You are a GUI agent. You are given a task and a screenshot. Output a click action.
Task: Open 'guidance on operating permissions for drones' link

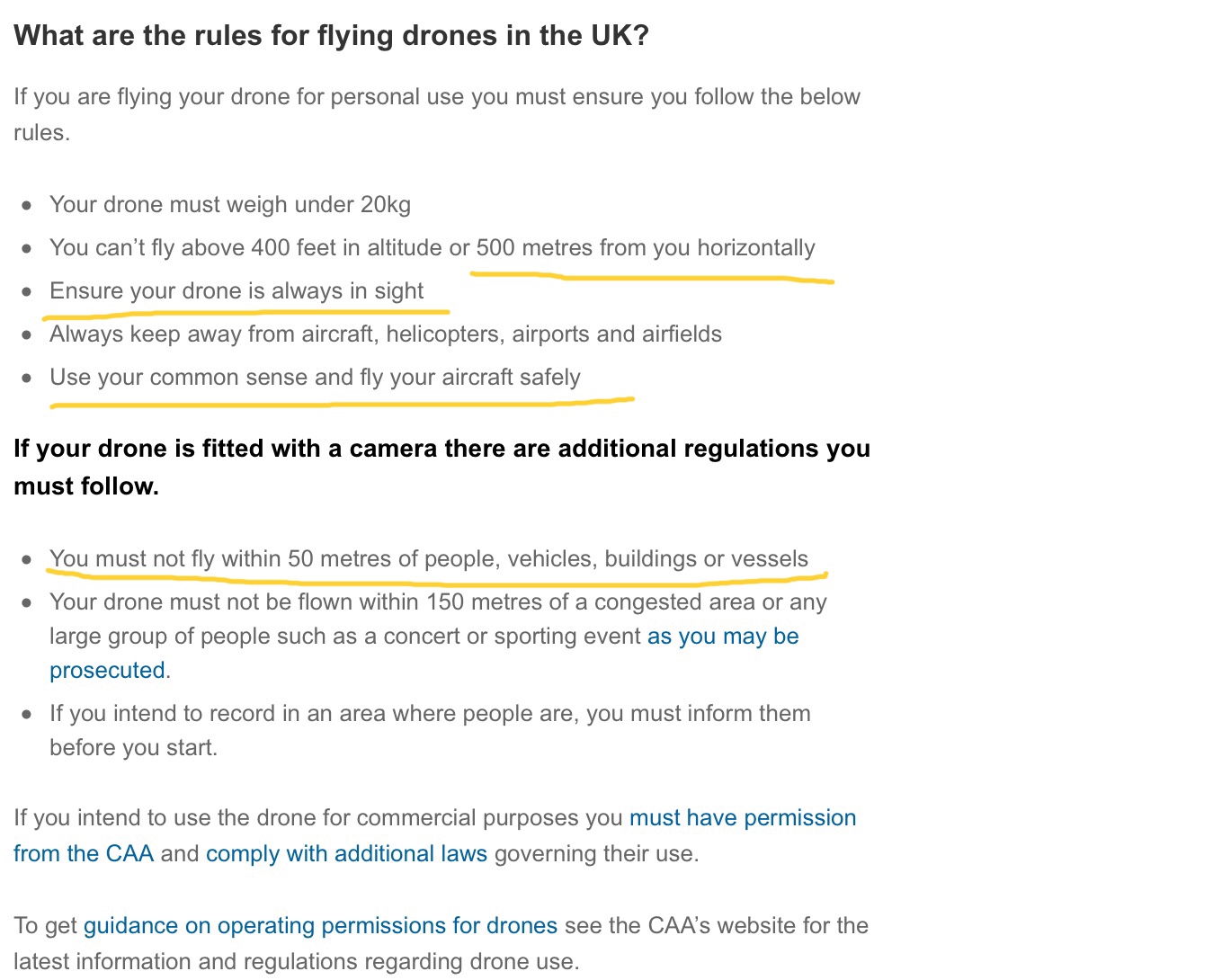point(320,926)
